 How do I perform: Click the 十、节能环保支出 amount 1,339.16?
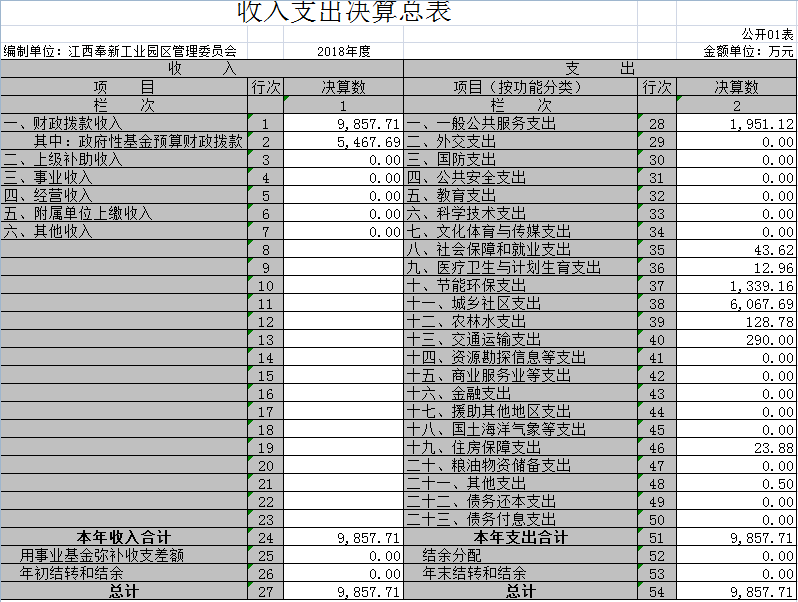tap(737, 286)
